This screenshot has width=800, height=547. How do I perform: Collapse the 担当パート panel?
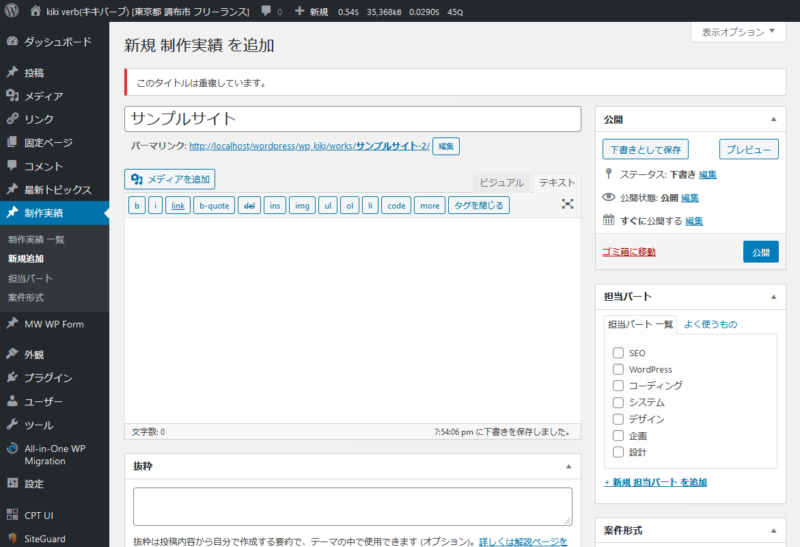coord(772,297)
